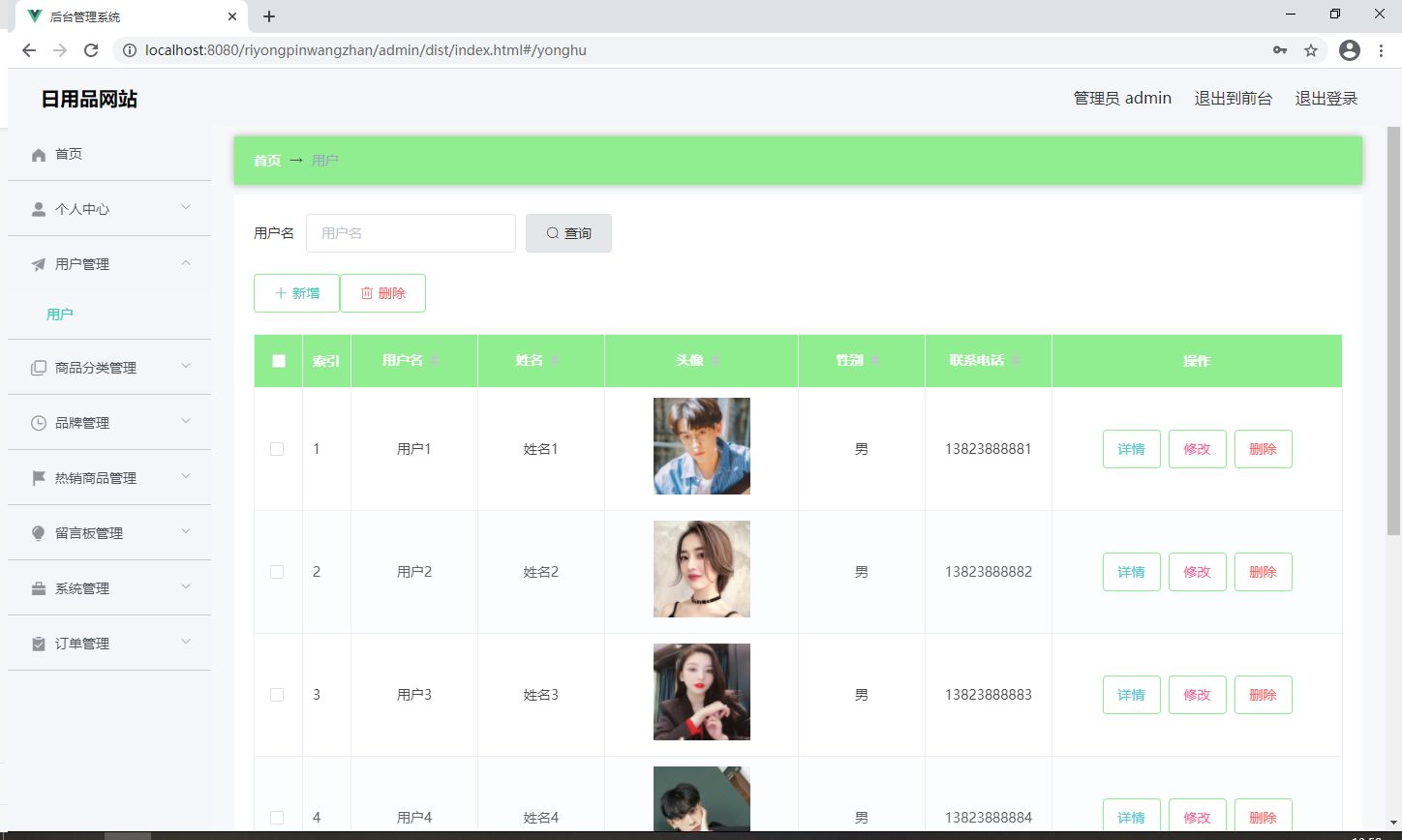Sort table by 联系电话 column

point(1016,360)
